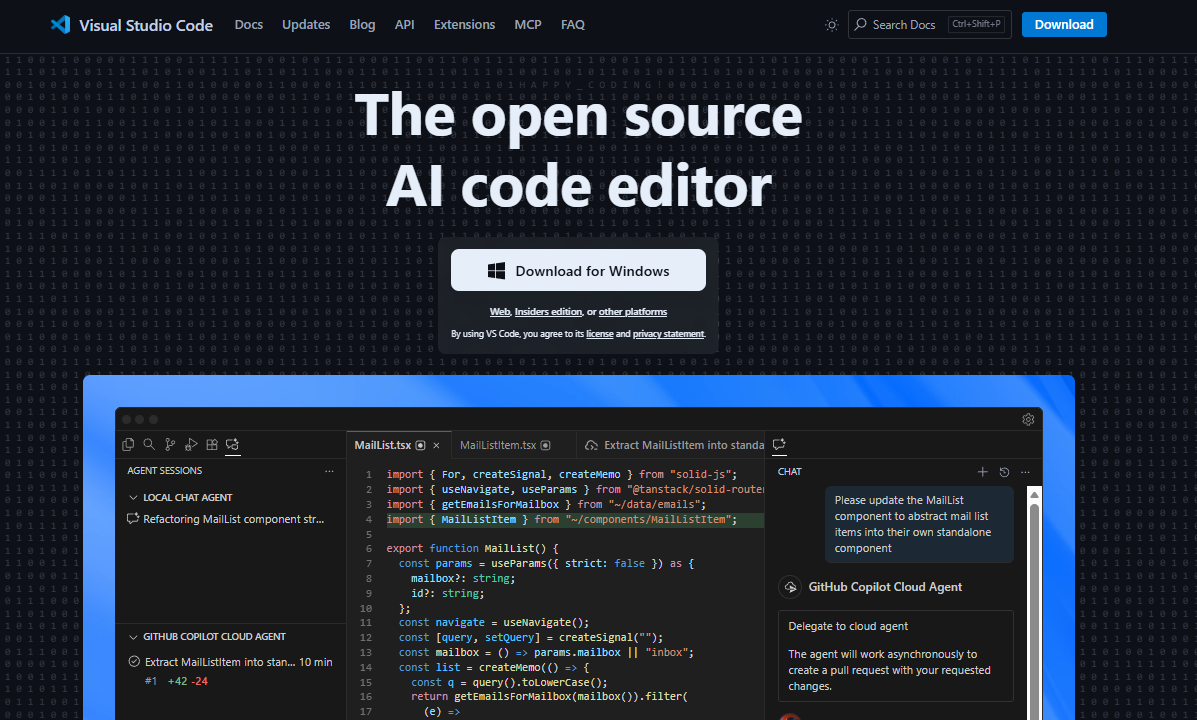1197x720 pixels.
Task: Click the Ctrl+Shift+P shortcut badge
Action: coord(976,24)
